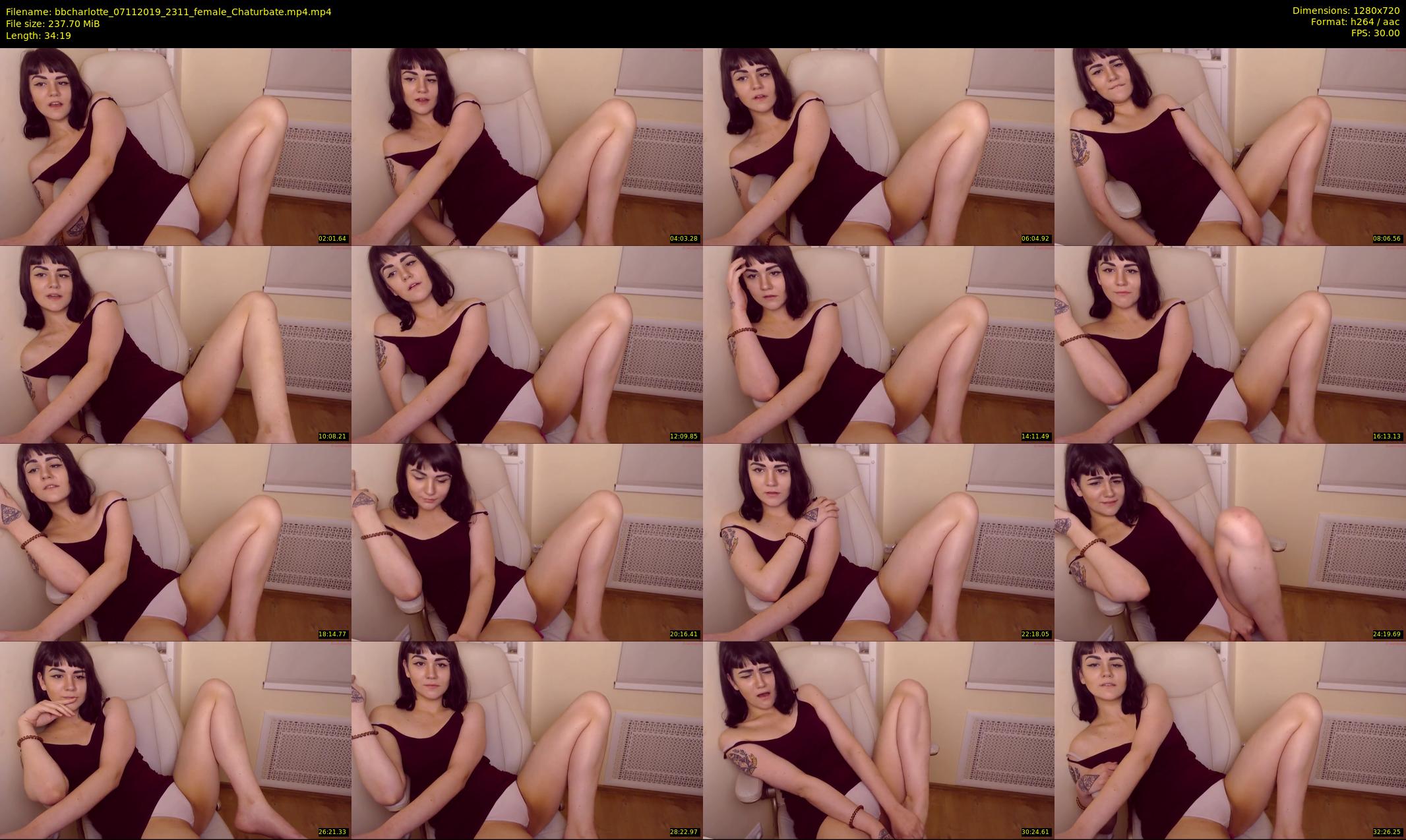Click the last frame at 32:26.25
1406x840 pixels.
coord(1230,740)
